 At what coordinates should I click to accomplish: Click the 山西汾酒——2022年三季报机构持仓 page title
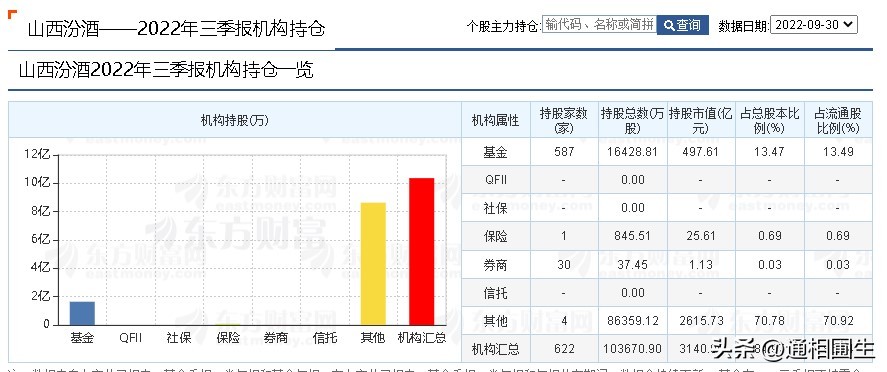coord(176,28)
